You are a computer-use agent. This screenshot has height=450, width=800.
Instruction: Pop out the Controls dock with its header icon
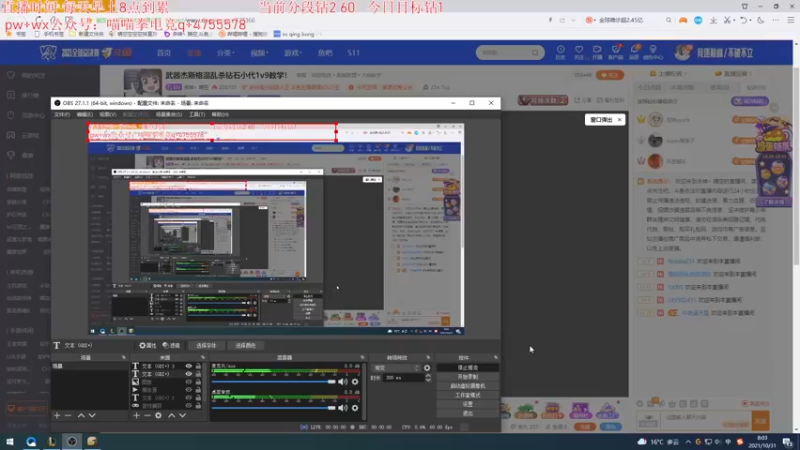point(495,358)
